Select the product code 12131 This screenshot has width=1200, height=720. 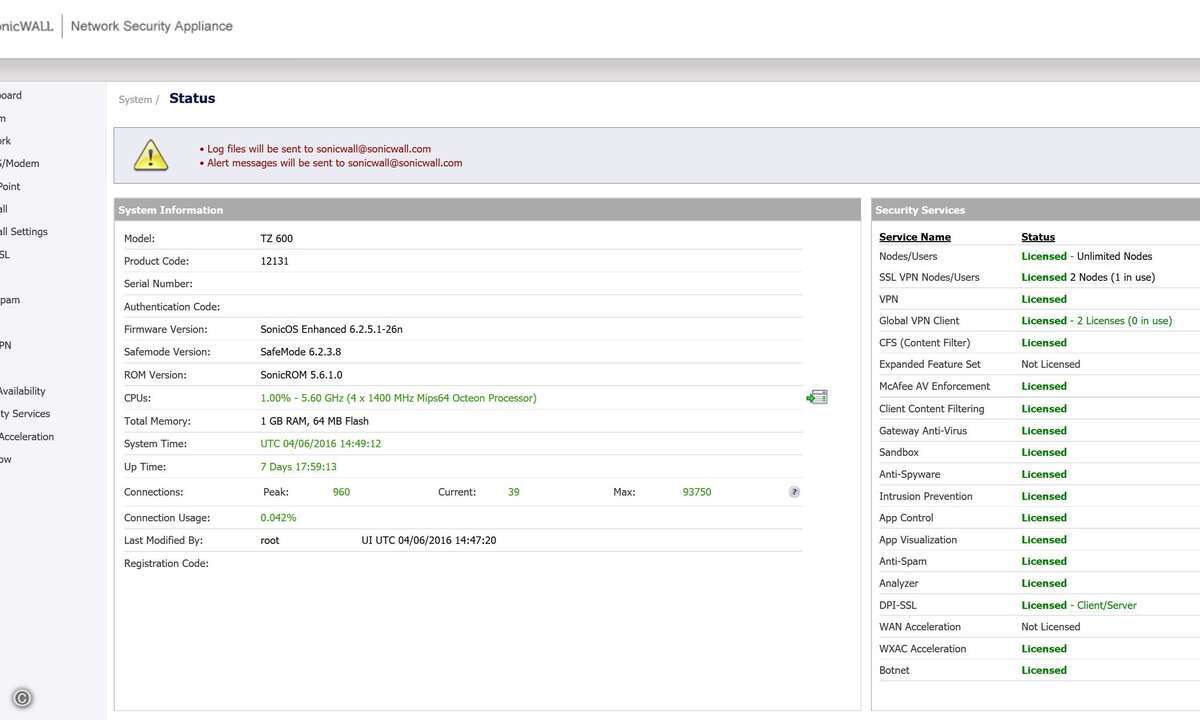(x=275, y=261)
